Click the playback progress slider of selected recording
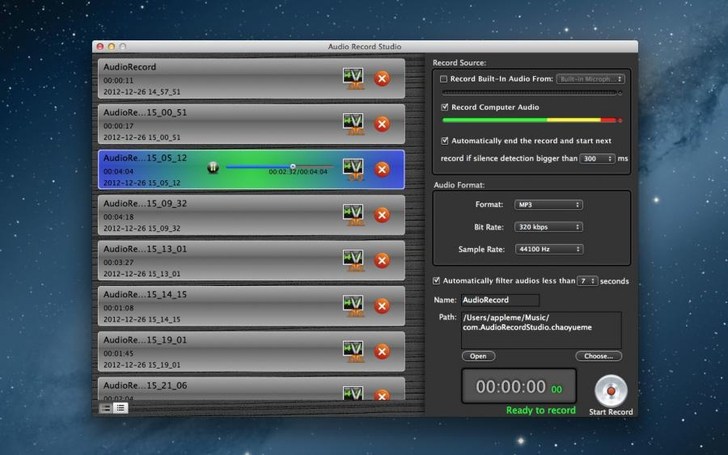The image size is (728, 455). tap(280, 166)
